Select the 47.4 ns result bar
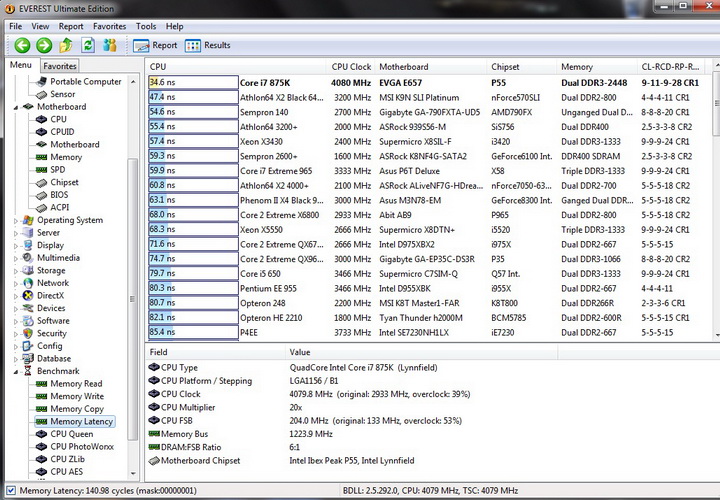Screen dimensions: 720x500 tap(193, 97)
